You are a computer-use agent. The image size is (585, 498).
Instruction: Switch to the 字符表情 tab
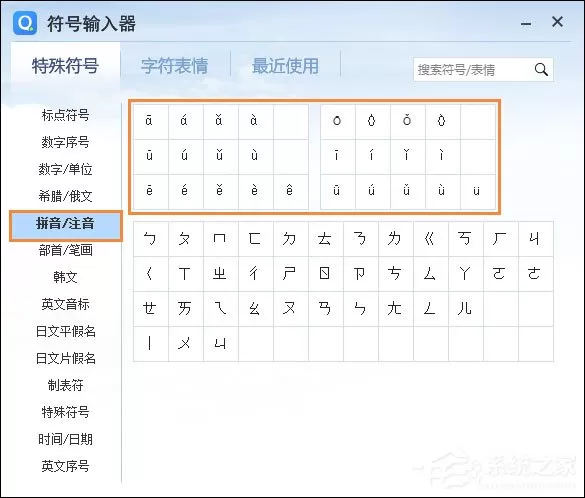coord(175,66)
